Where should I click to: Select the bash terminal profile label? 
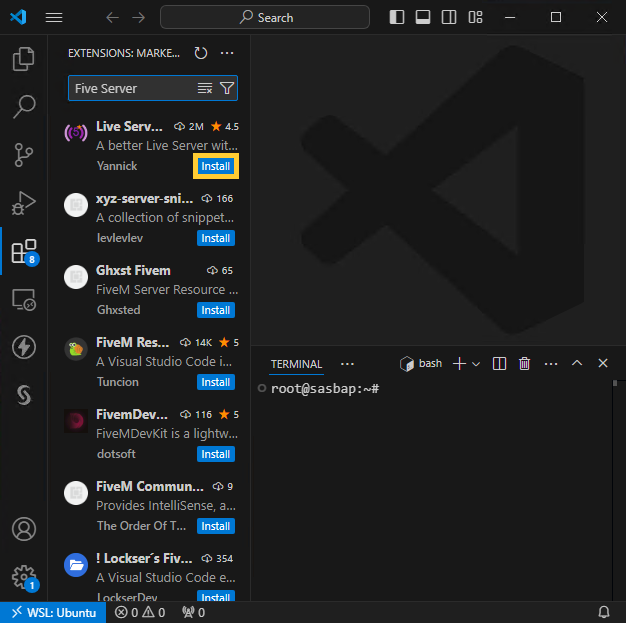(421, 363)
